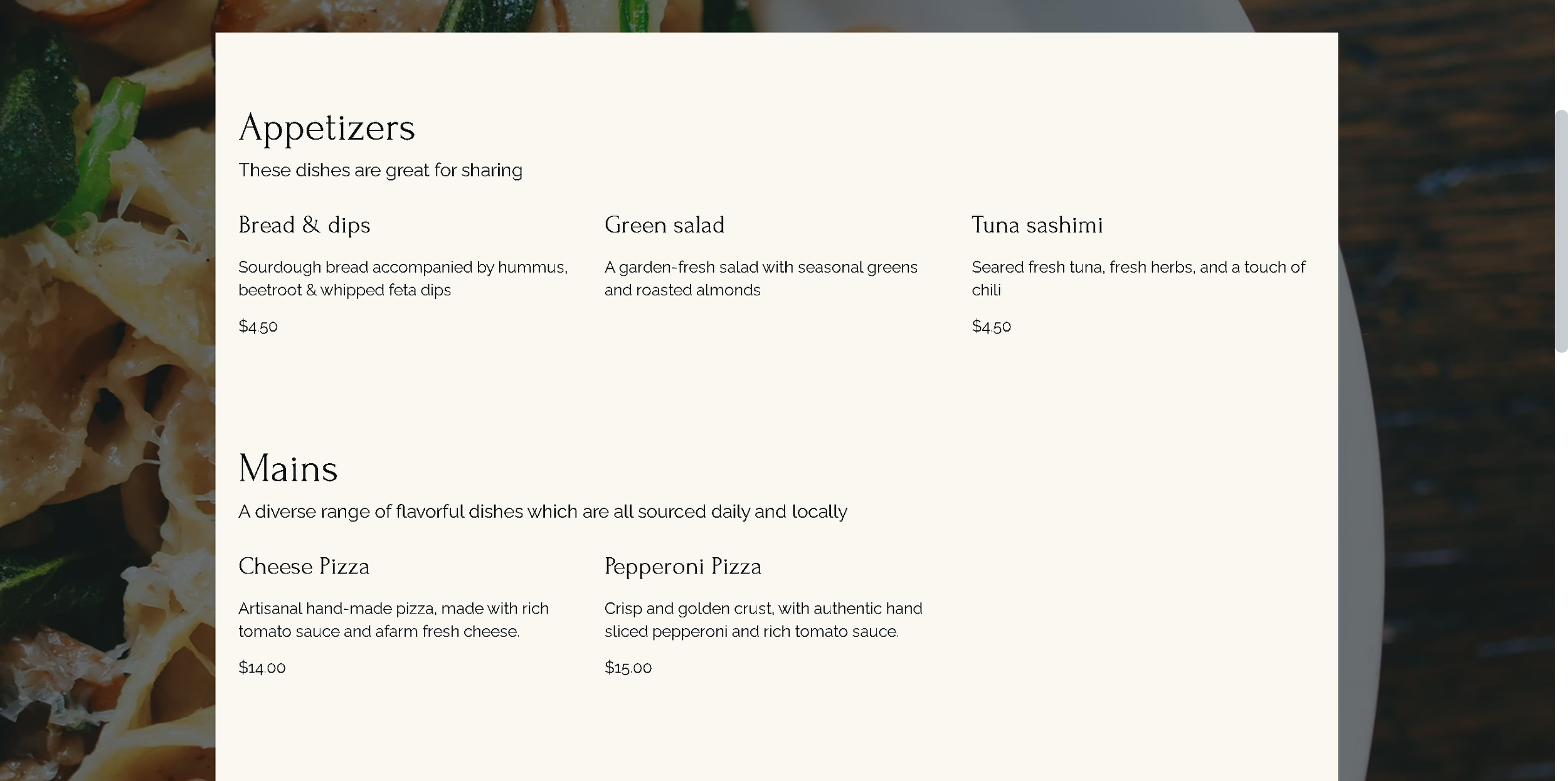Click the $14.00 Cheese Pizza price
The height and width of the screenshot is (781, 1568).
[262, 668]
